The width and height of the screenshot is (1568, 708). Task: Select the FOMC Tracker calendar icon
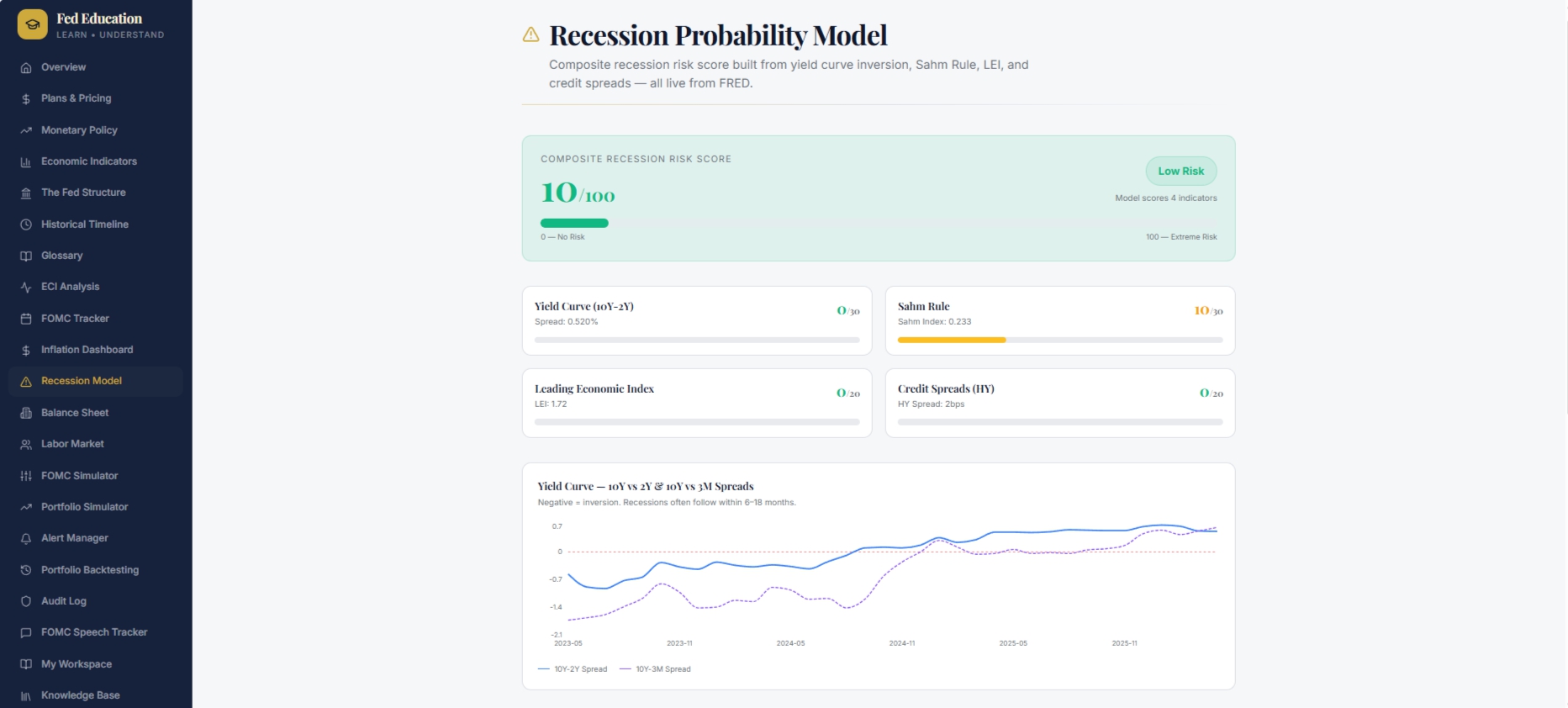click(x=26, y=319)
